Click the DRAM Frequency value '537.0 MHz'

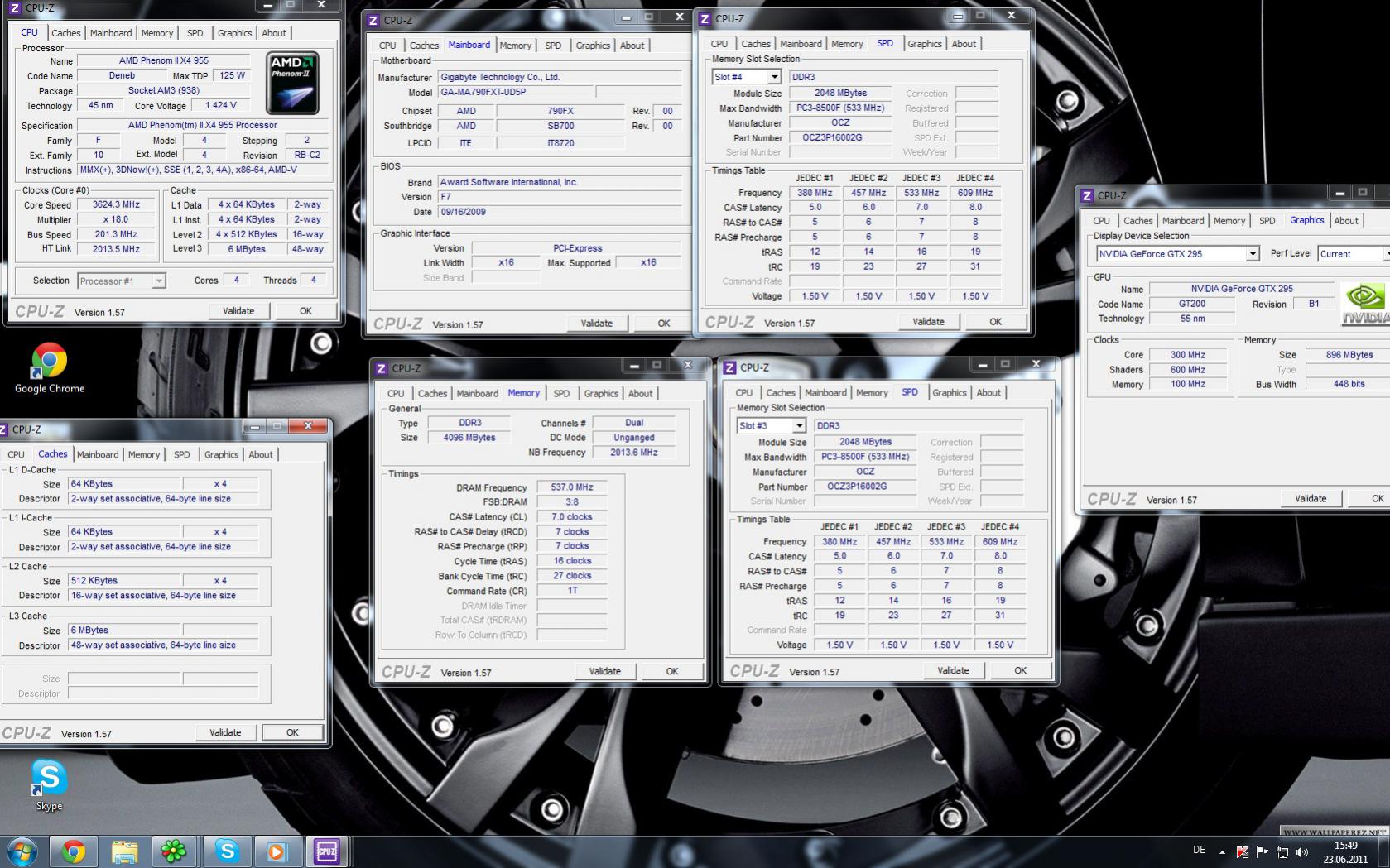(x=572, y=487)
